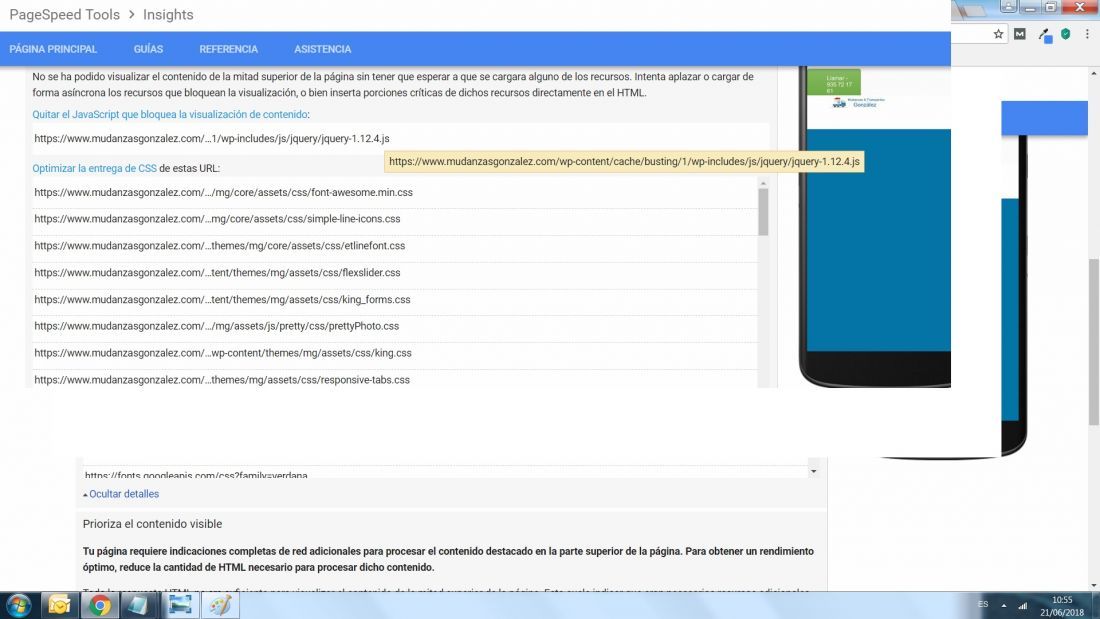Switch to Chrome in the taskbar
The height and width of the screenshot is (619, 1100).
click(100, 605)
